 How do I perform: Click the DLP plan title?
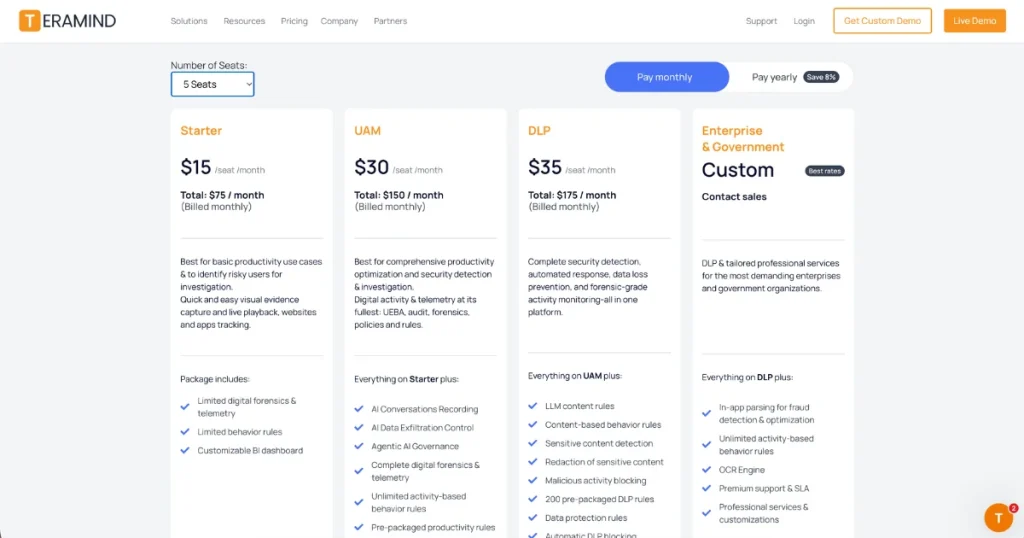(539, 131)
